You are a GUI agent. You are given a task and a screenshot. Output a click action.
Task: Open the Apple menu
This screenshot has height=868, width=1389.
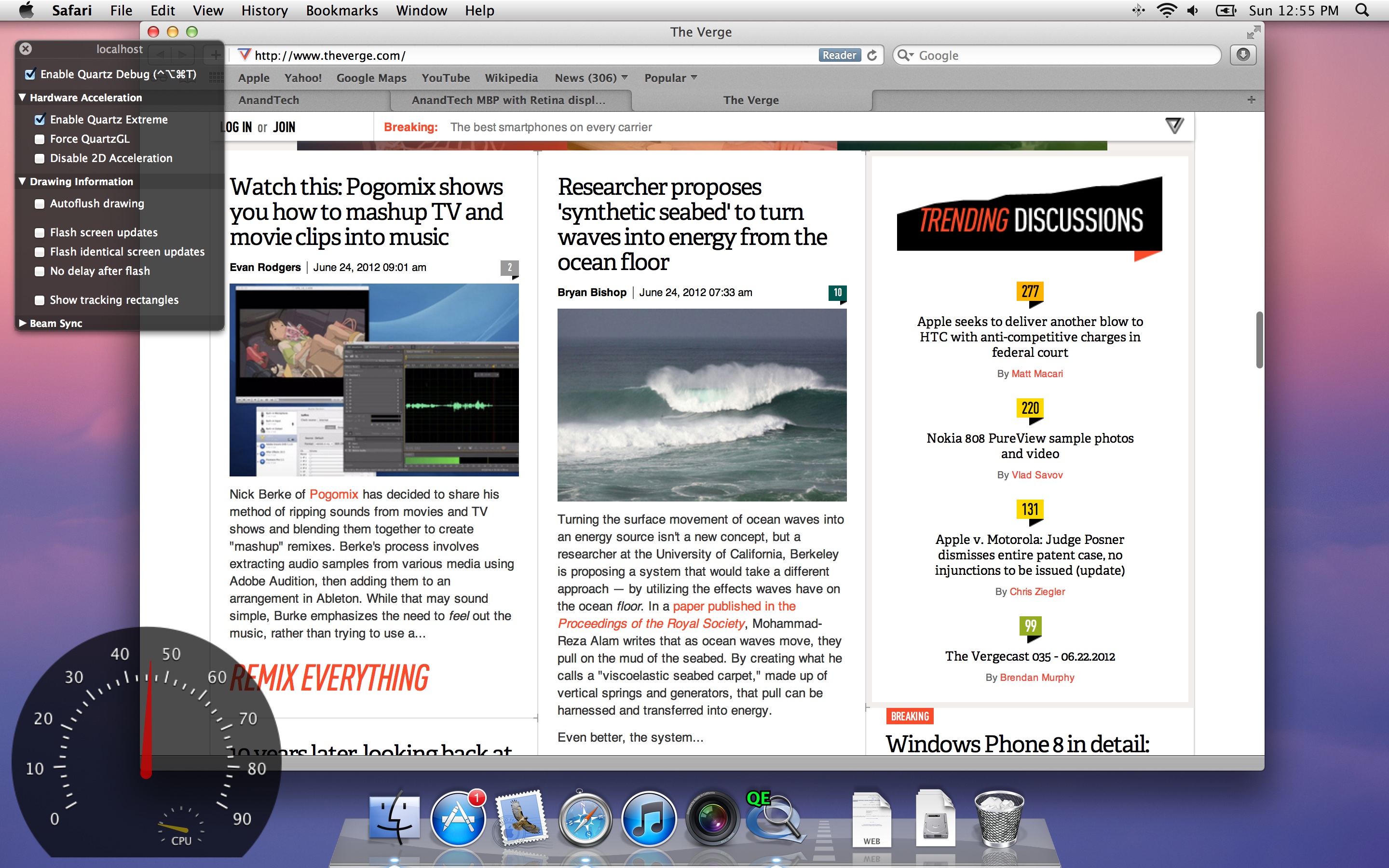point(27,10)
